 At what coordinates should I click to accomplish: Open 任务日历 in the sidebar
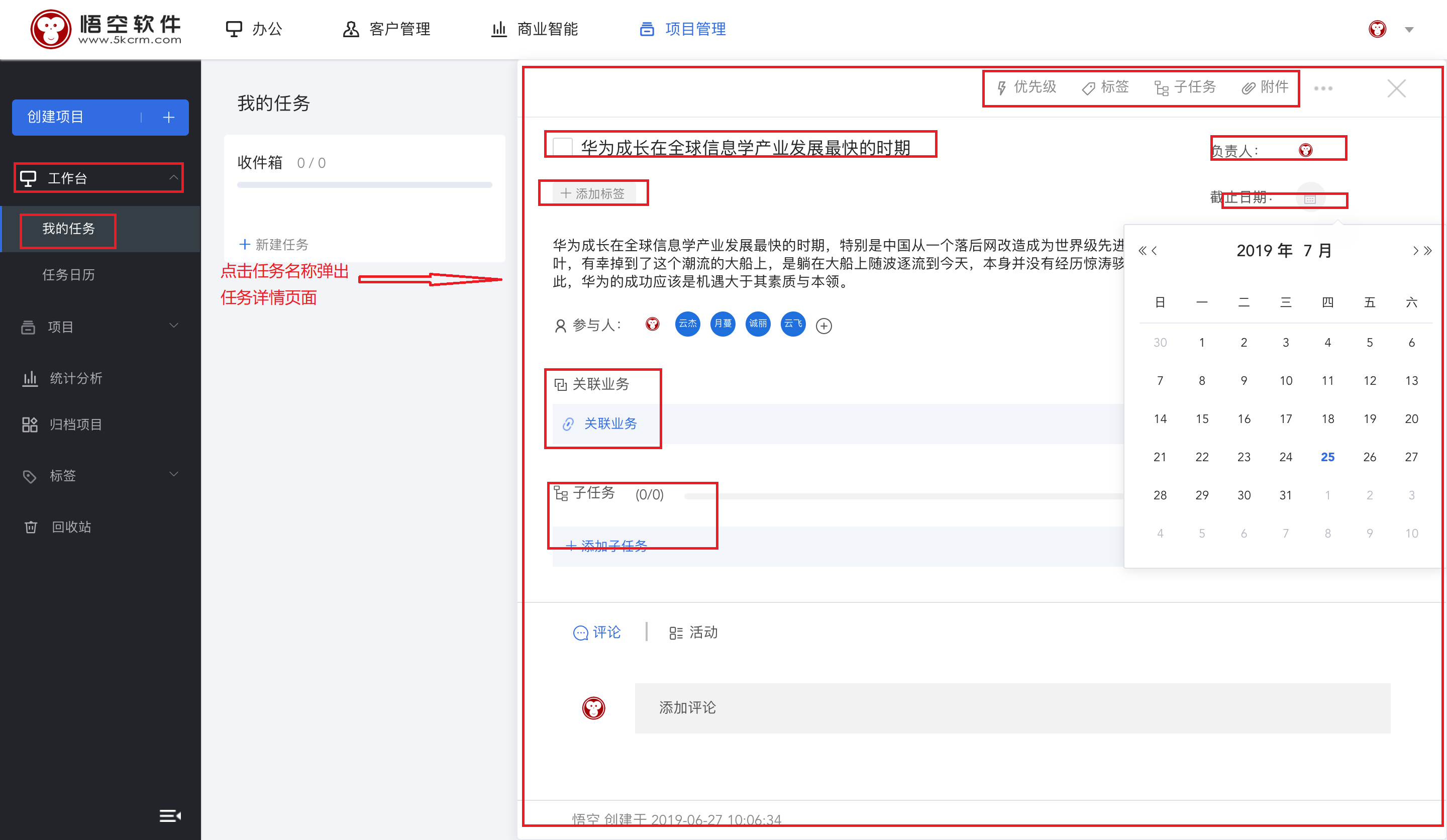pyautogui.click(x=68, y=275)
